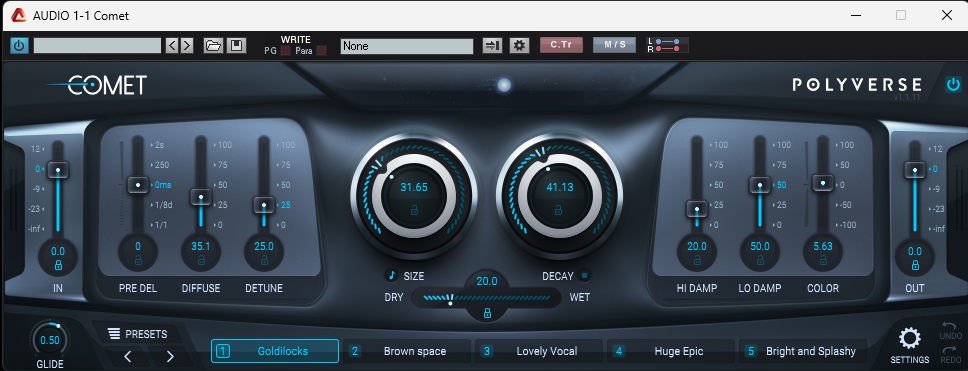Select the next host preset arrow
Image resolution: width=968 pixels, height=371 pixels.
point(186,46)
